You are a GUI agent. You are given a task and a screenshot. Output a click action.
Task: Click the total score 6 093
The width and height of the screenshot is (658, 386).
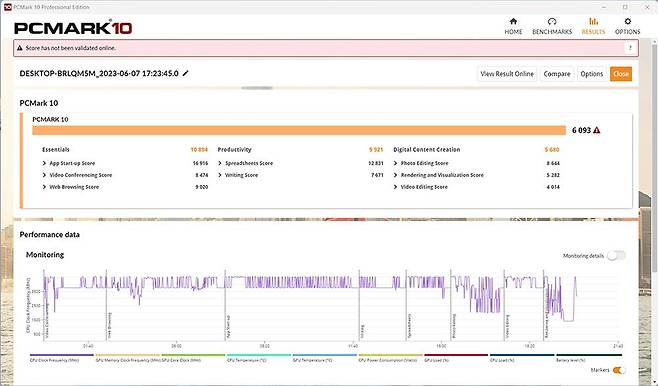pos(581,130)
